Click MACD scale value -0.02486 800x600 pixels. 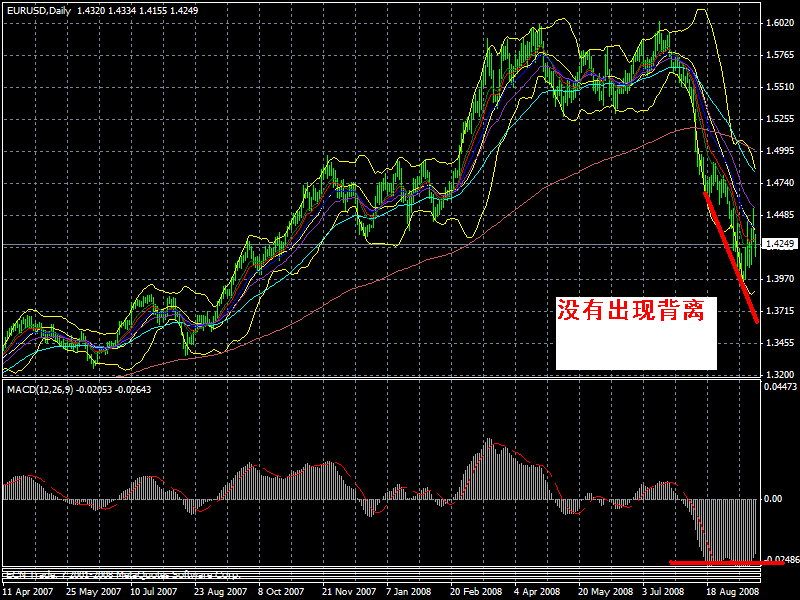pos(781,560)
